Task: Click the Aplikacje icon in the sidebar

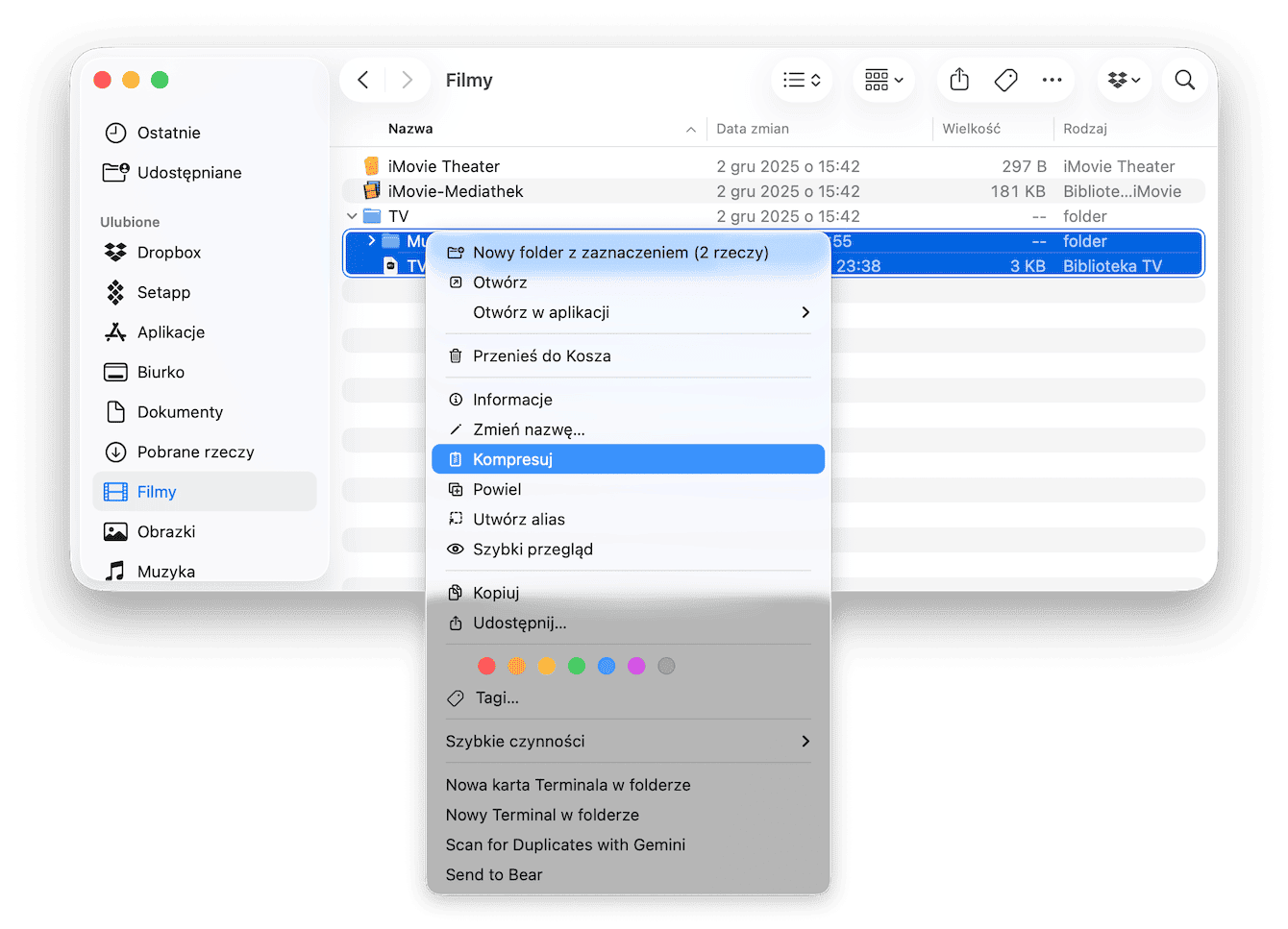Action: click(115, 332)
